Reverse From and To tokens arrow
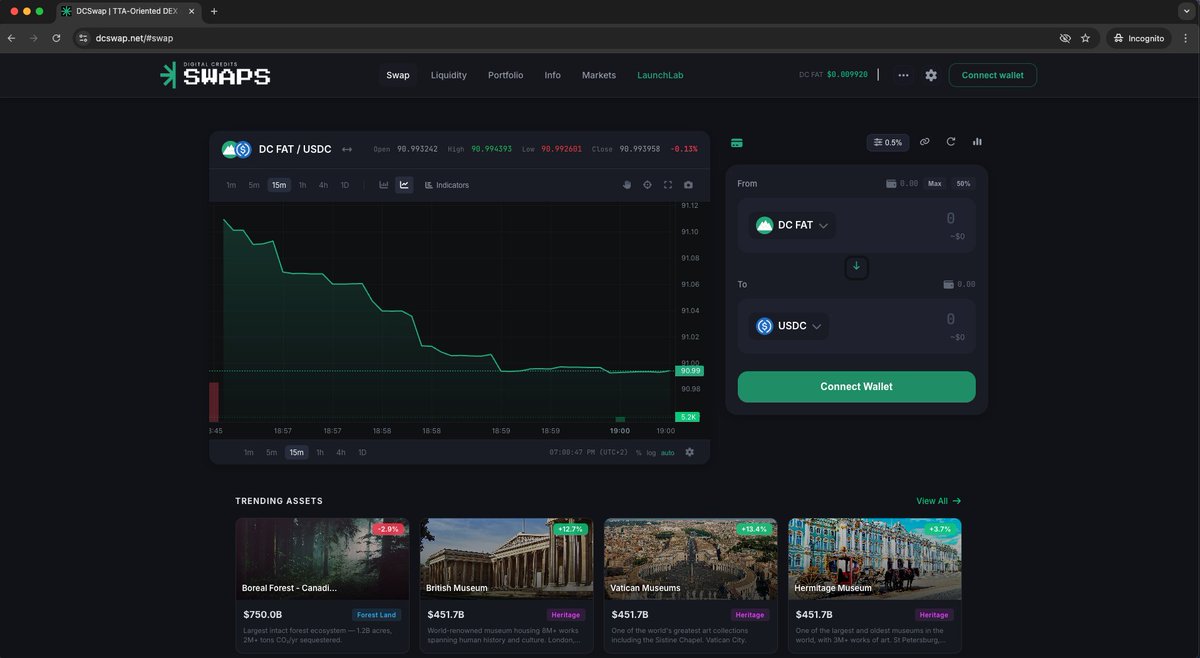The height and width of the screenshot is (658, 1200). tap(856, 266)
